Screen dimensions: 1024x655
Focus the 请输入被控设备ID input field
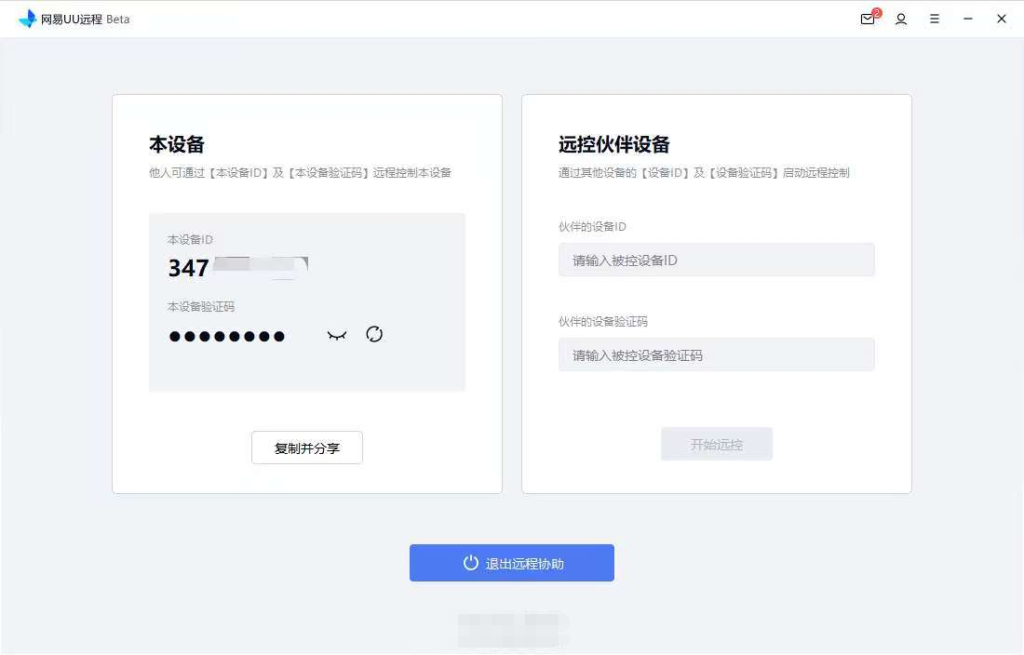(716, 260)
